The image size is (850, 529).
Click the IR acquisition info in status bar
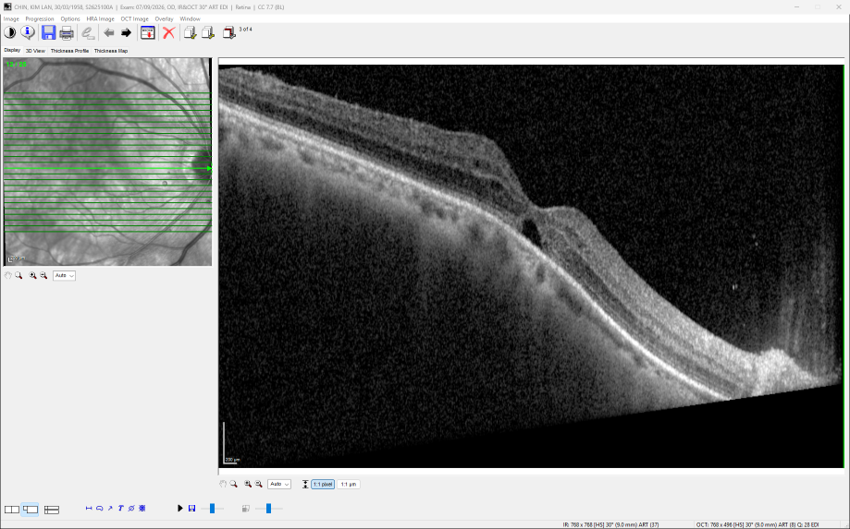point(610,525)
